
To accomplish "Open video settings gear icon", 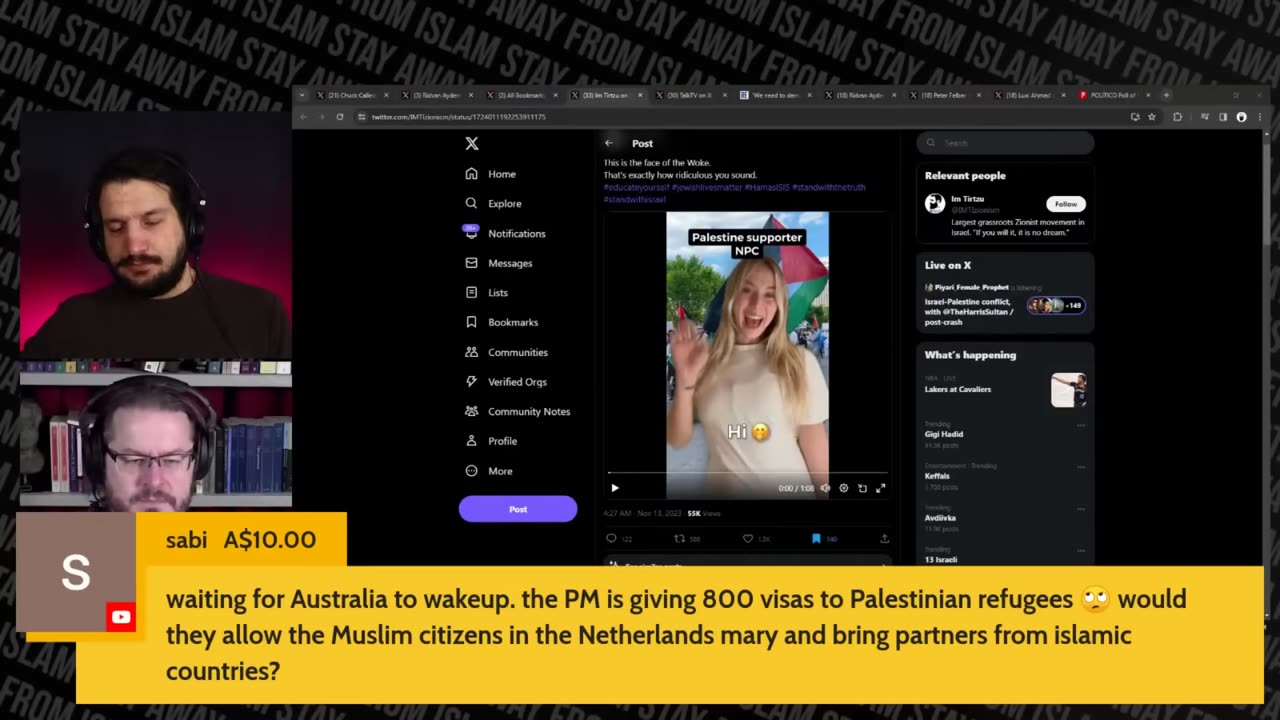I will 844,488.
